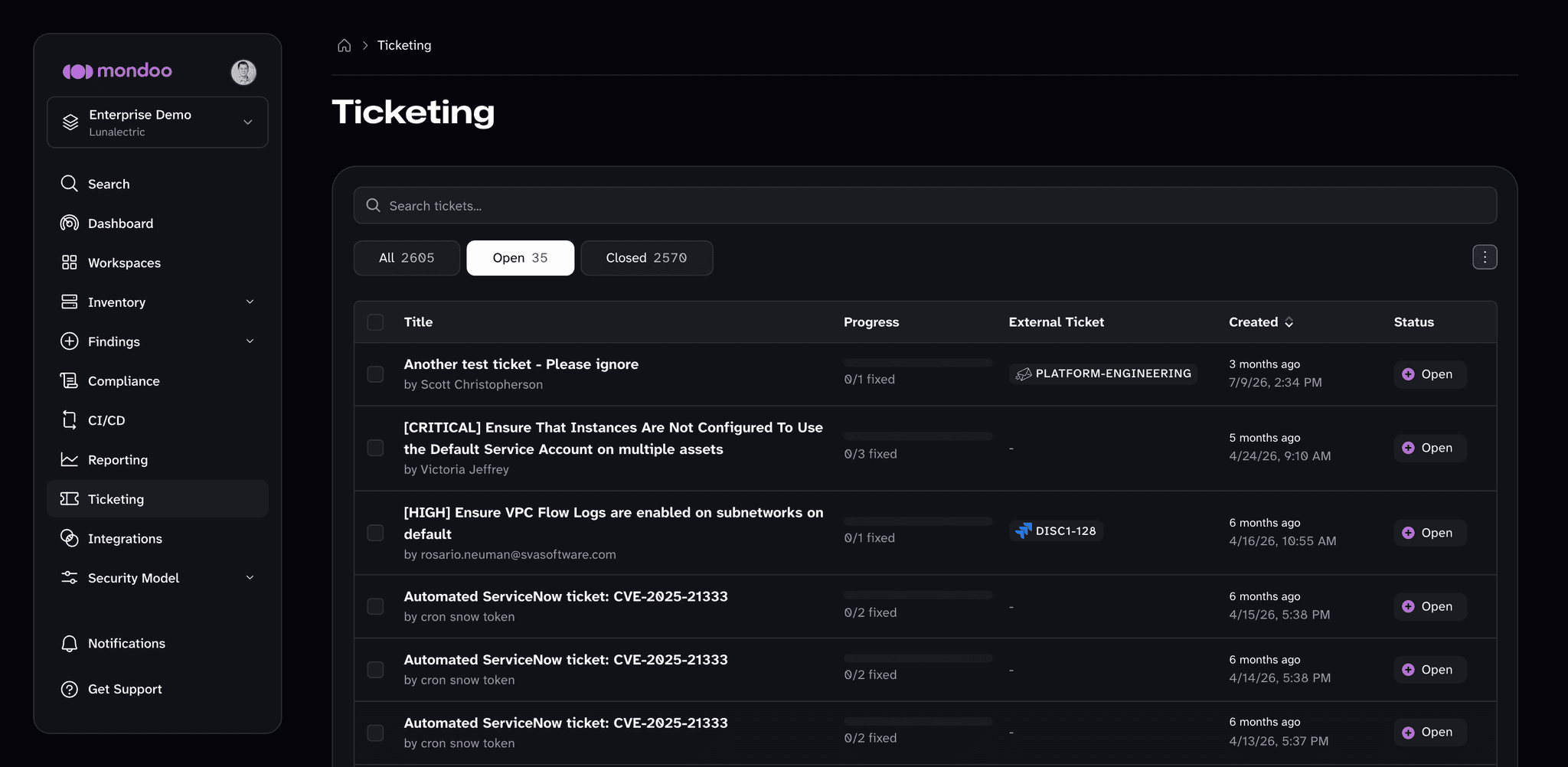Viewport: 1568px width, 767px height.
Task: Click the Ticketing breadcrumb link
Action: [404, 45]
